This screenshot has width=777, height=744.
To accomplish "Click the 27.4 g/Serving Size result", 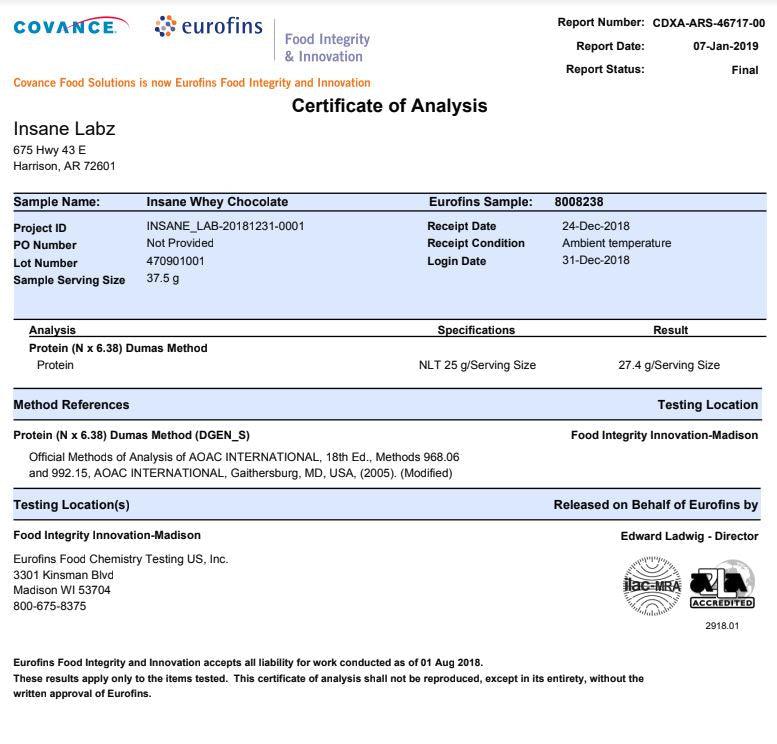I will (668, 365).
